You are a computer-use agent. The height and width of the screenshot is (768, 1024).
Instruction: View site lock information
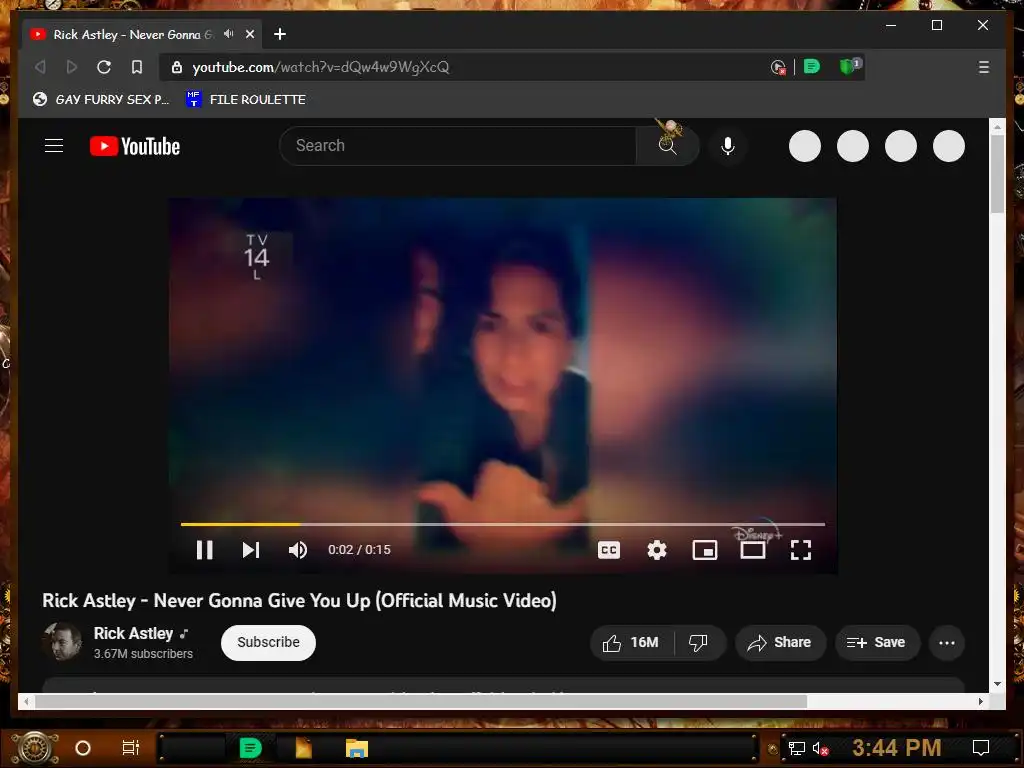(x=176, y=67)
